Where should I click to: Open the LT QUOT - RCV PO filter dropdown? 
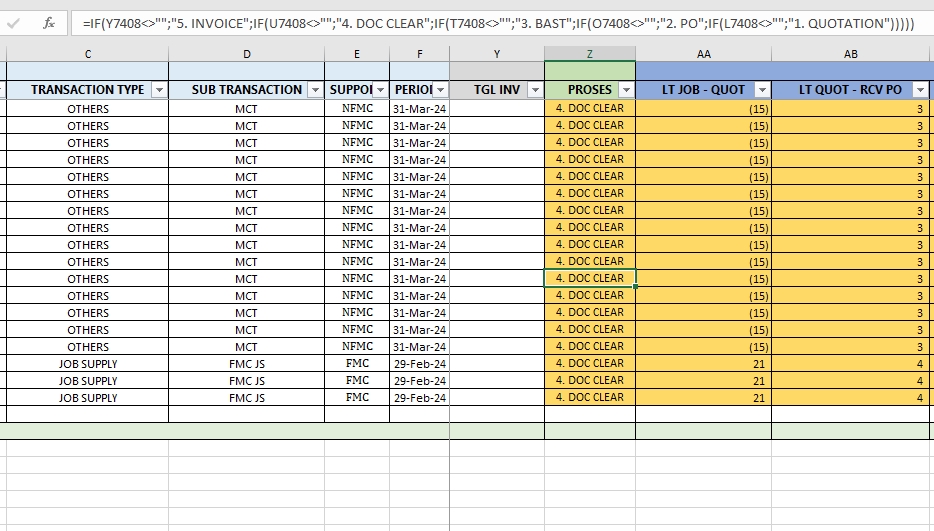pos(920,90)
